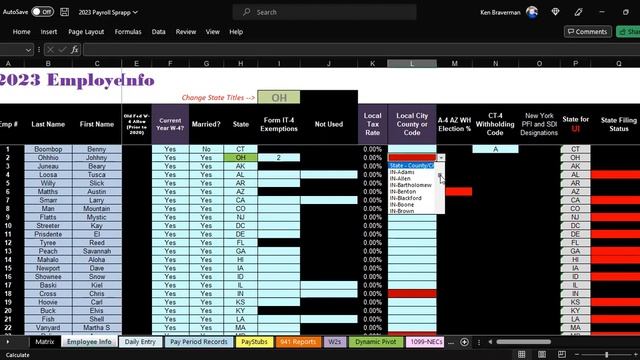Click the Insert Function fx icon
The width and height of the screenshot is (640, 360).
coord(74,50)
